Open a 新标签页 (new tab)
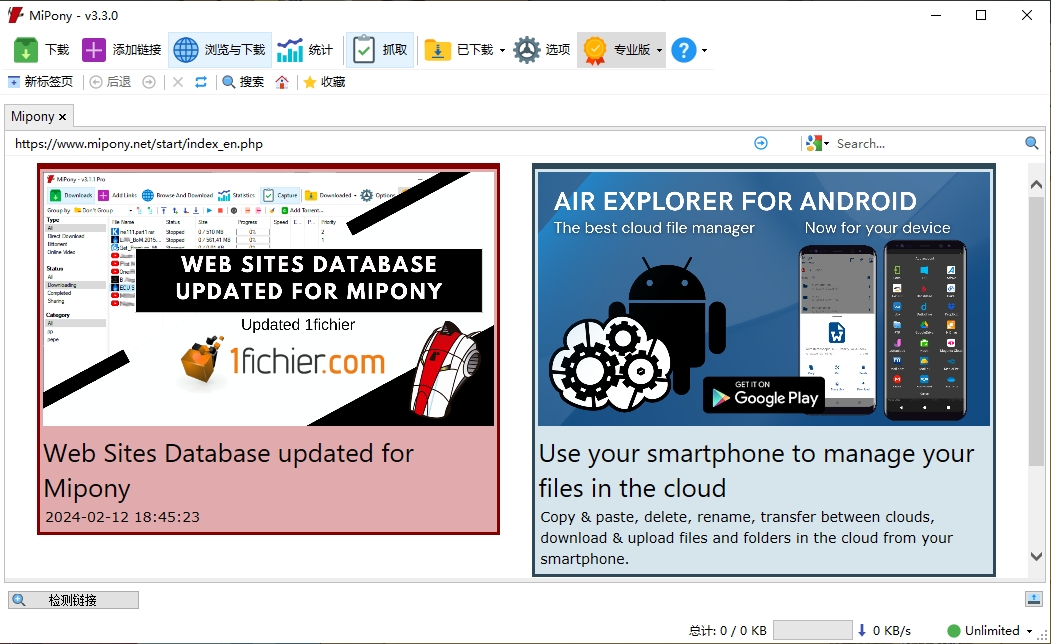This screenshot has height=644, width=1051. [x=40, y=81]
